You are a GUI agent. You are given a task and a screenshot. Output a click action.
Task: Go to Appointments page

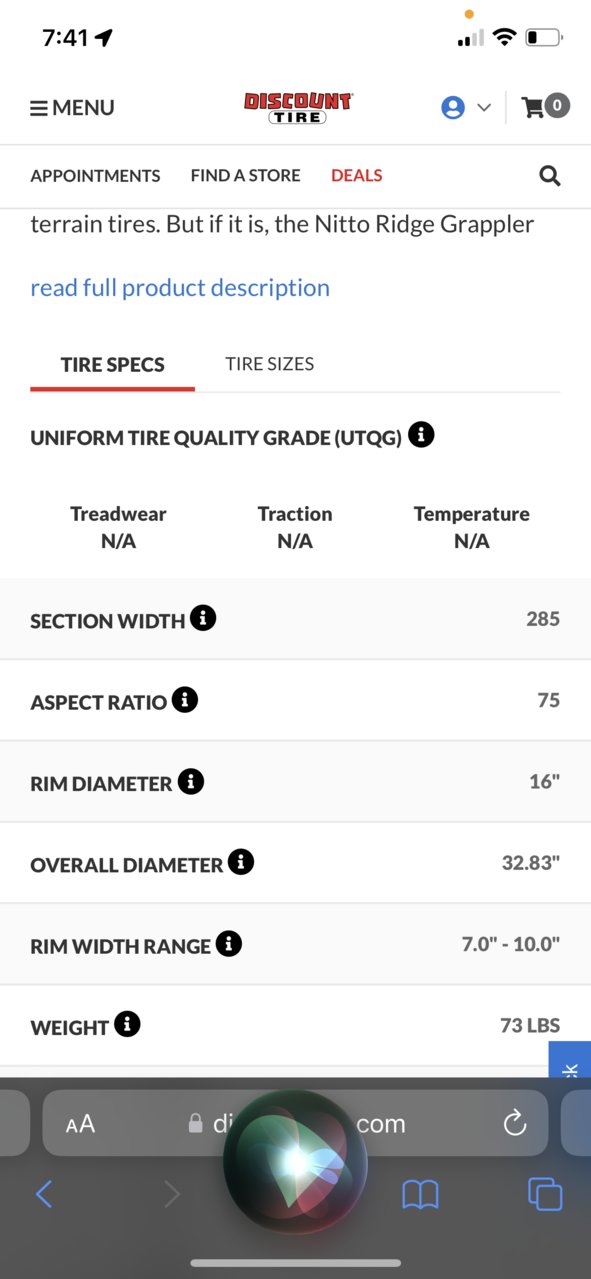click(x=95, y=176)
